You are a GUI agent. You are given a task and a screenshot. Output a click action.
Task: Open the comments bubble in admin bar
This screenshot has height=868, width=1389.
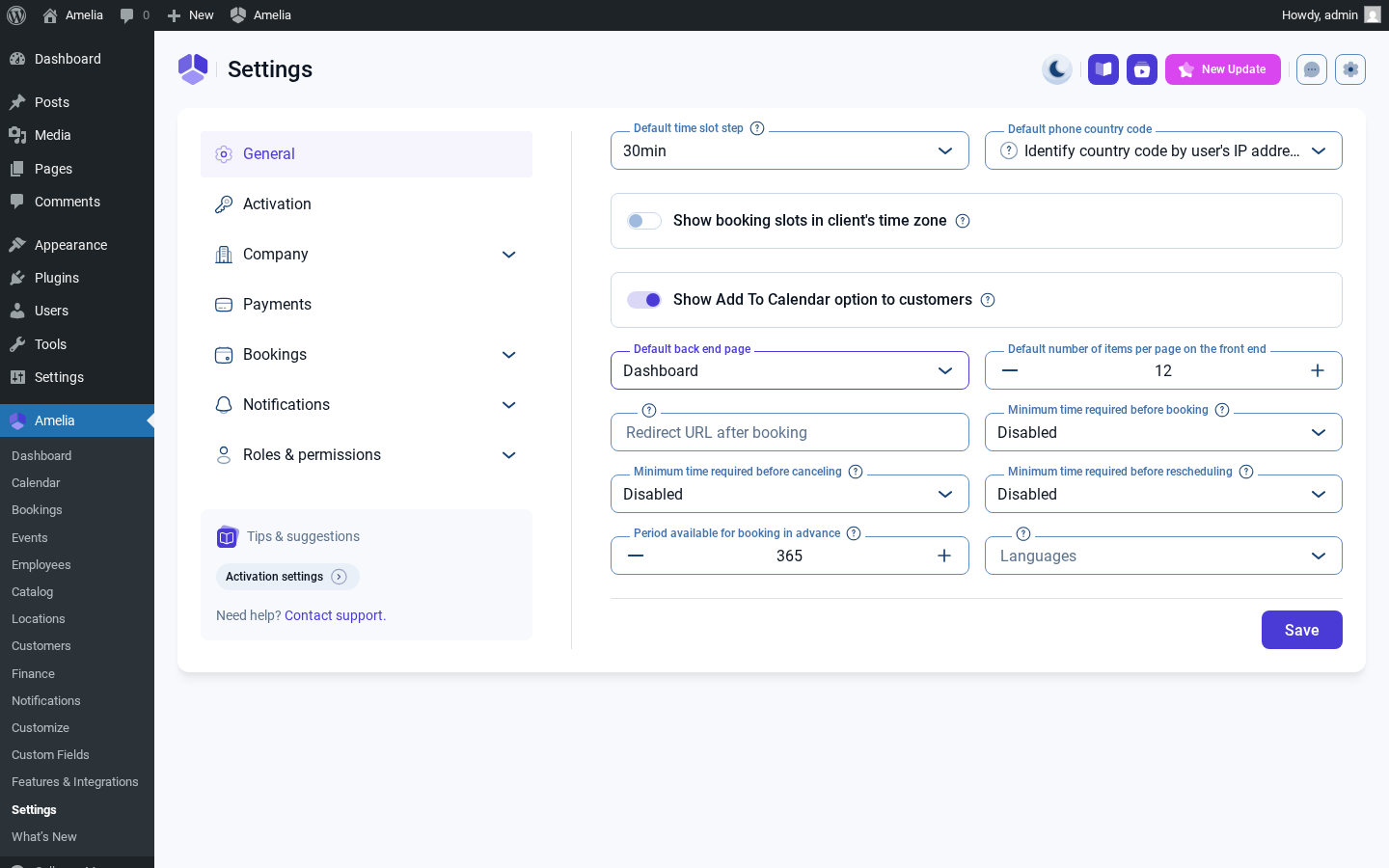126,15
